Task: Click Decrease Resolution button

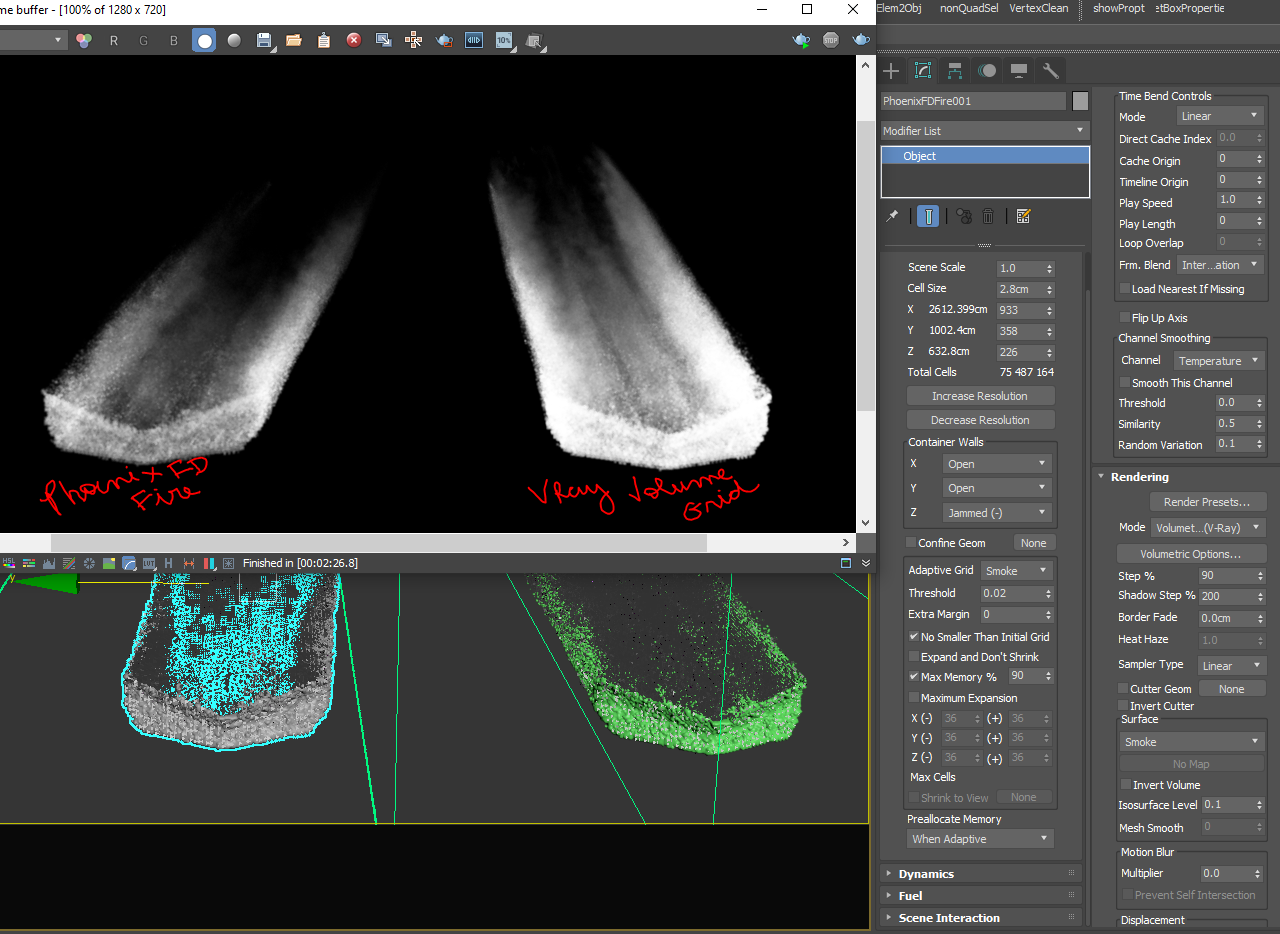Action: pyautogui.click(x=980, y=420)
